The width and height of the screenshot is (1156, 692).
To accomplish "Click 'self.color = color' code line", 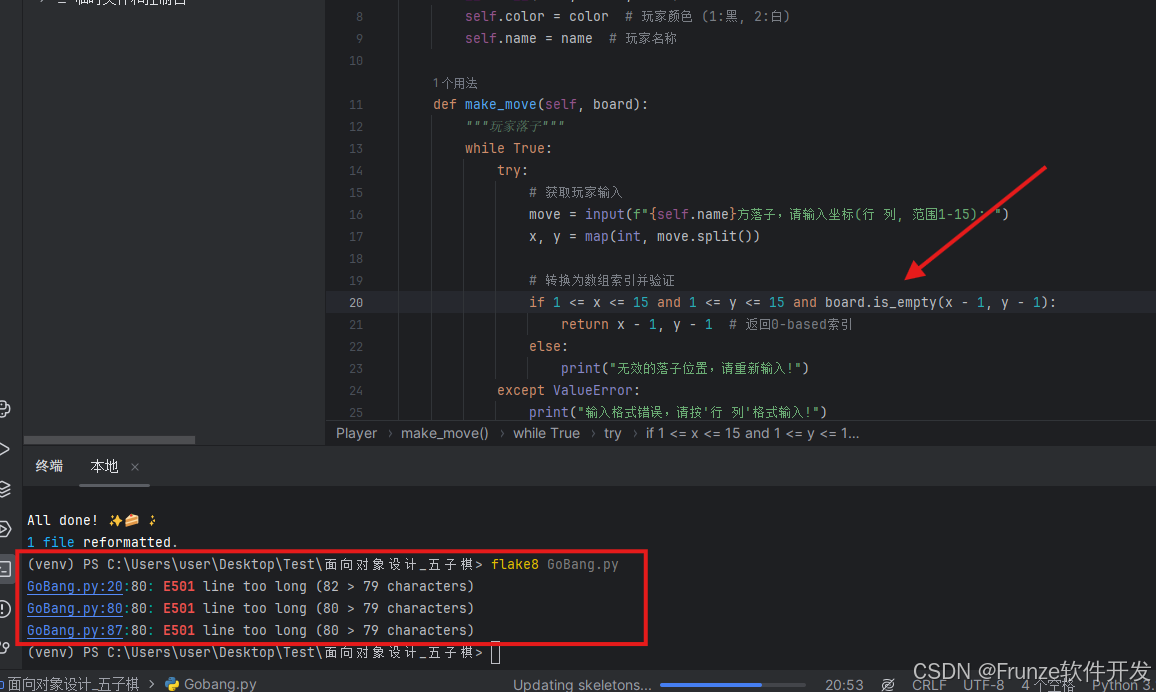I will pos(537,16).
